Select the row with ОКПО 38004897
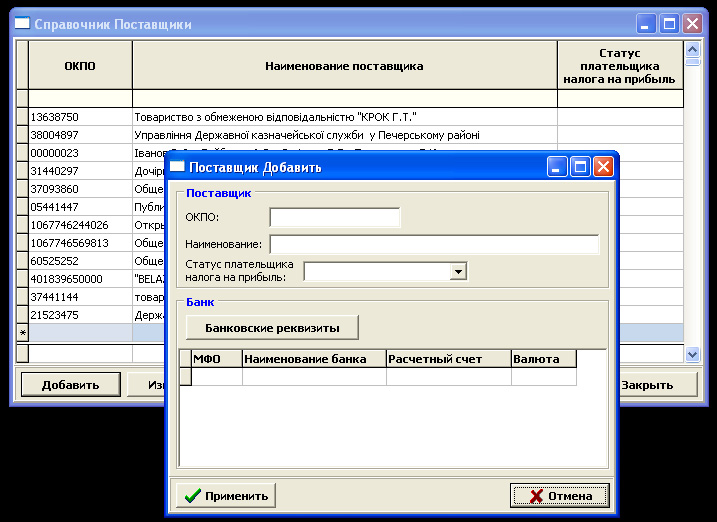Viewport: 717px width, 522px height. [80, 135]
